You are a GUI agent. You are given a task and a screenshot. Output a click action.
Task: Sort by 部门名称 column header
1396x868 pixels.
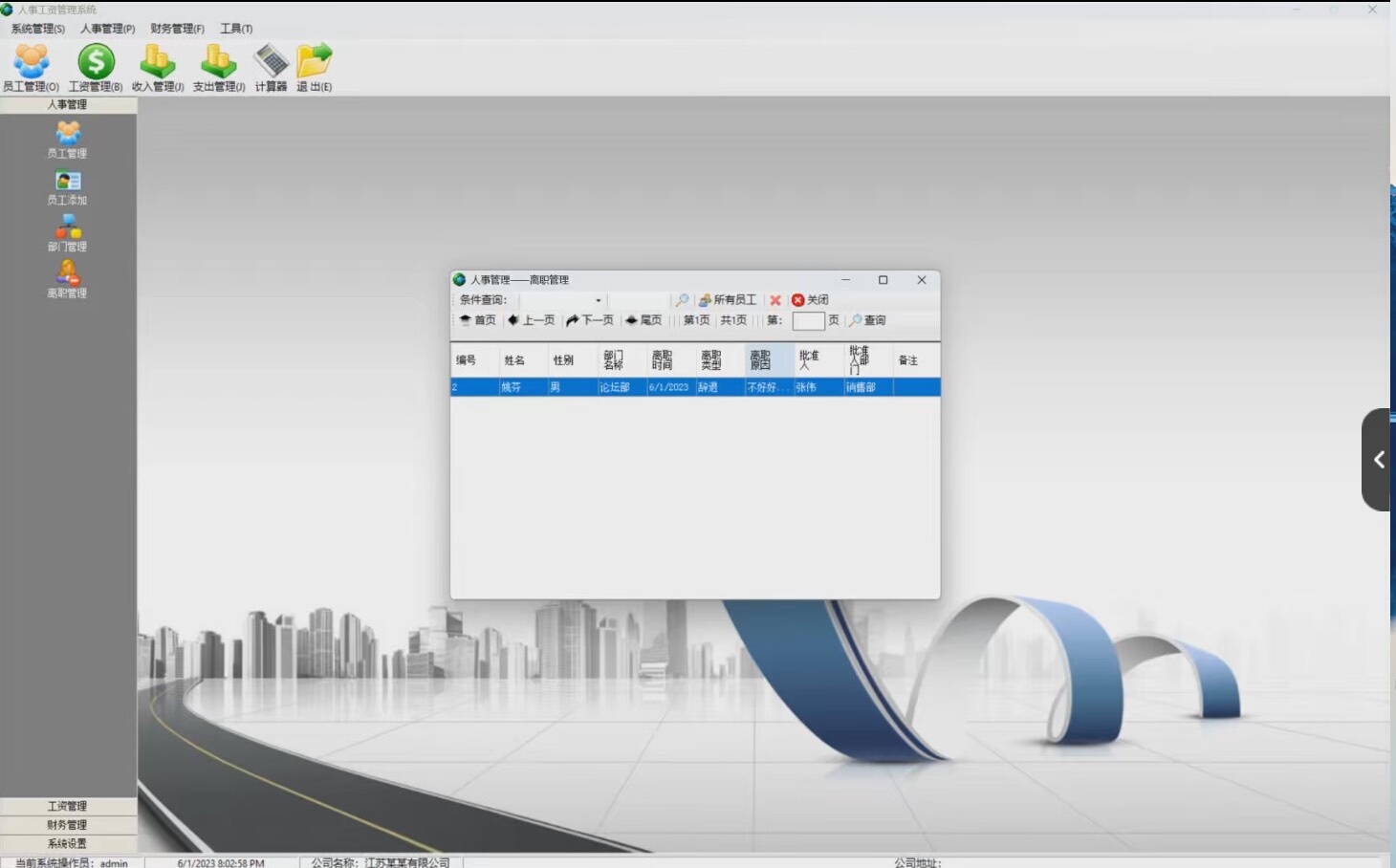[x=622, y=360]
